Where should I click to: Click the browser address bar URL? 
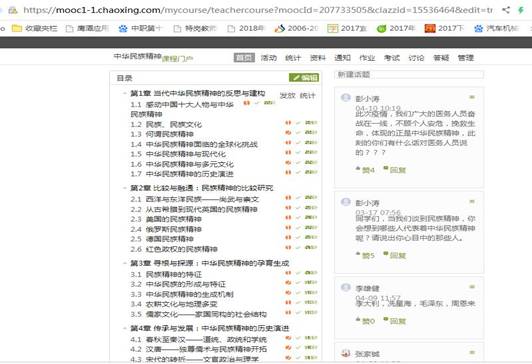(x=258, y=10)
